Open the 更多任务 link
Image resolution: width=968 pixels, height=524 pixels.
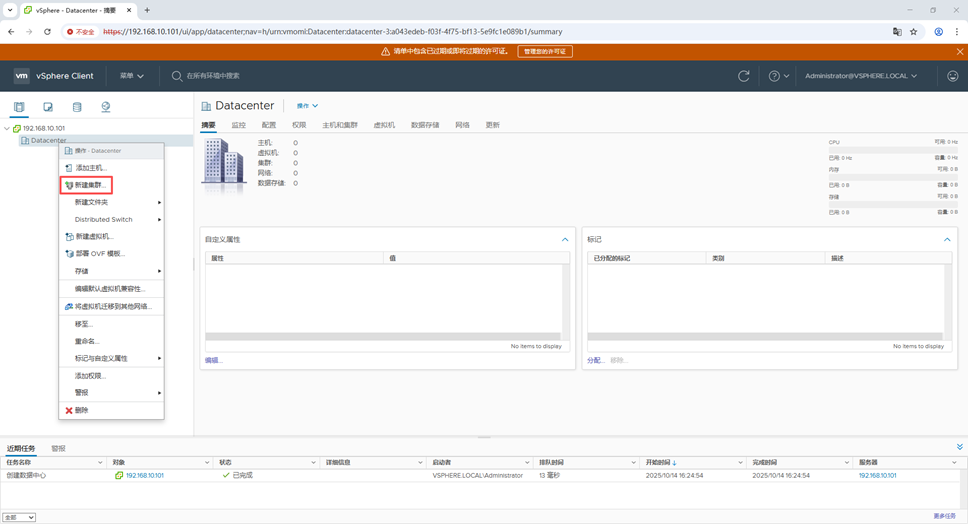[944, 516]
